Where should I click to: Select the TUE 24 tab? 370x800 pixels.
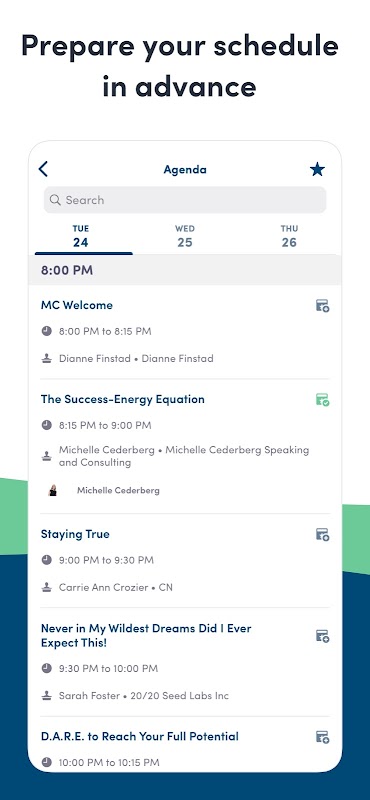(x=81, y=236)
